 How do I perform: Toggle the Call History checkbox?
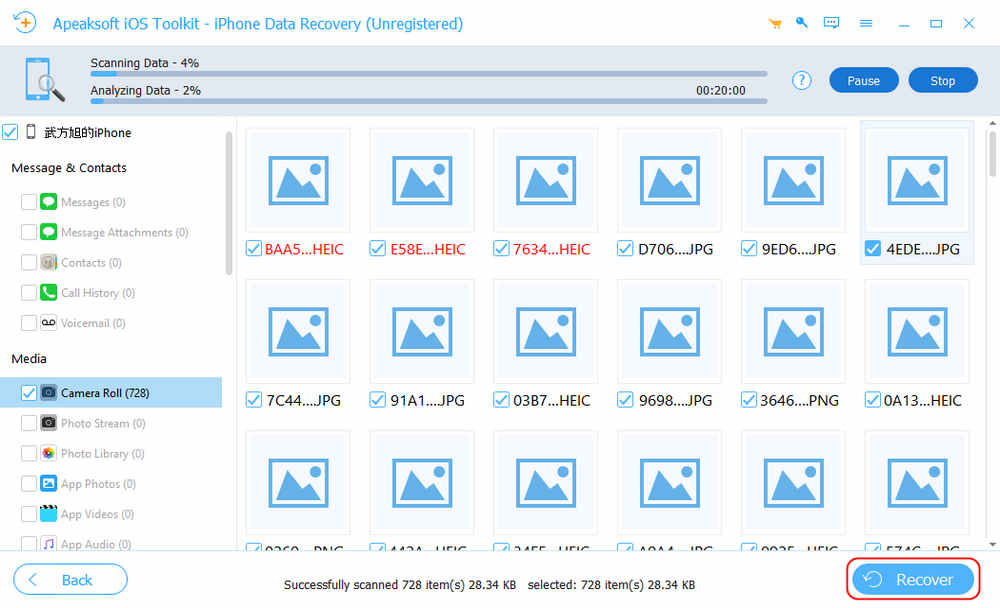(x=29, y=292)
